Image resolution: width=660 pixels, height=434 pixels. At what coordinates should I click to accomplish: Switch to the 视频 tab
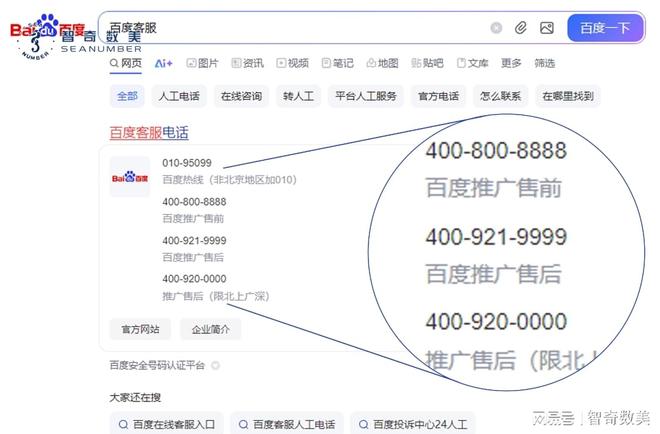[292, 63]
